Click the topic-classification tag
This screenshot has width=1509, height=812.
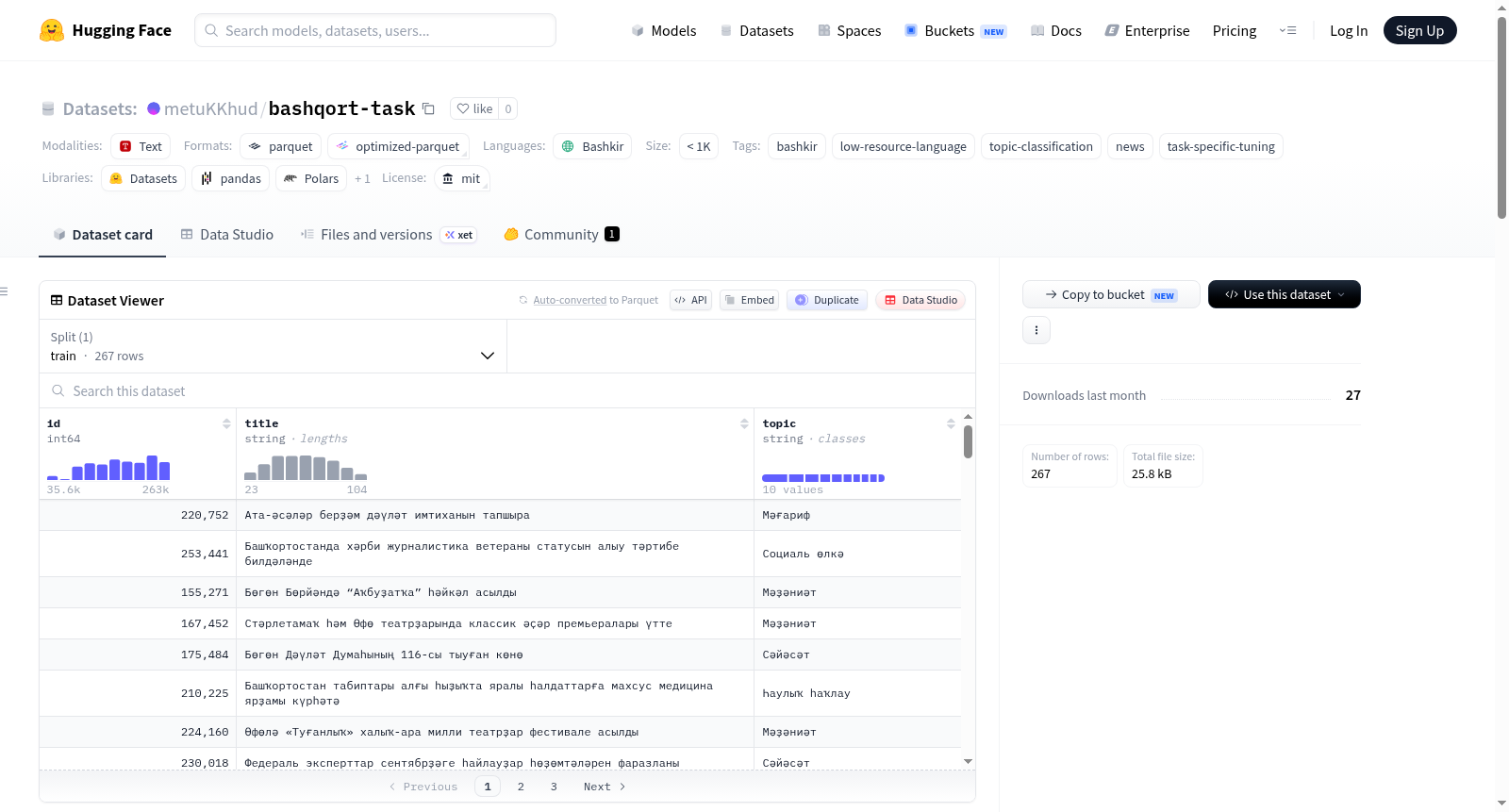(x=1041, y=146)
